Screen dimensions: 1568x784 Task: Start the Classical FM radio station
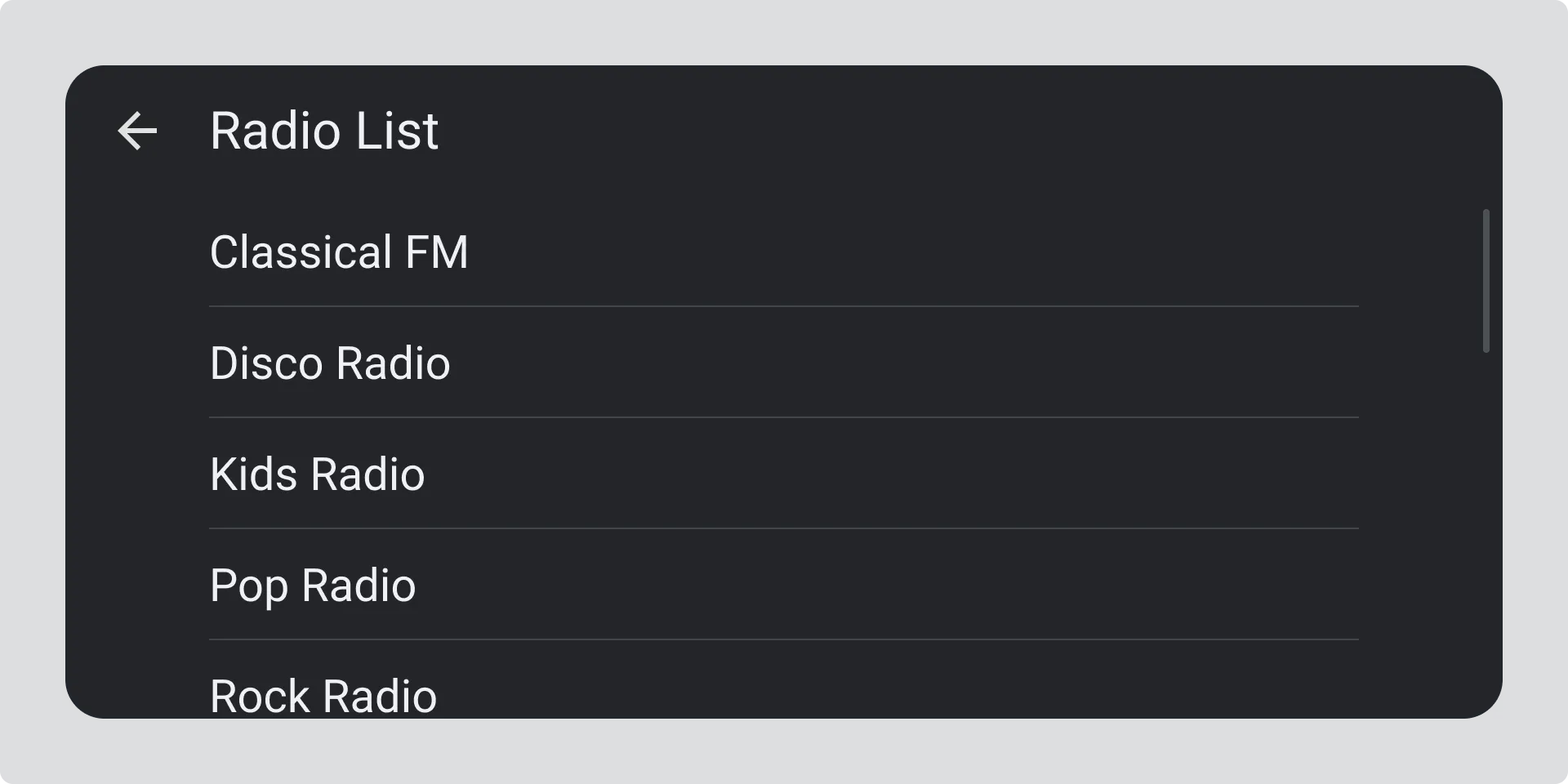[339, 252]
